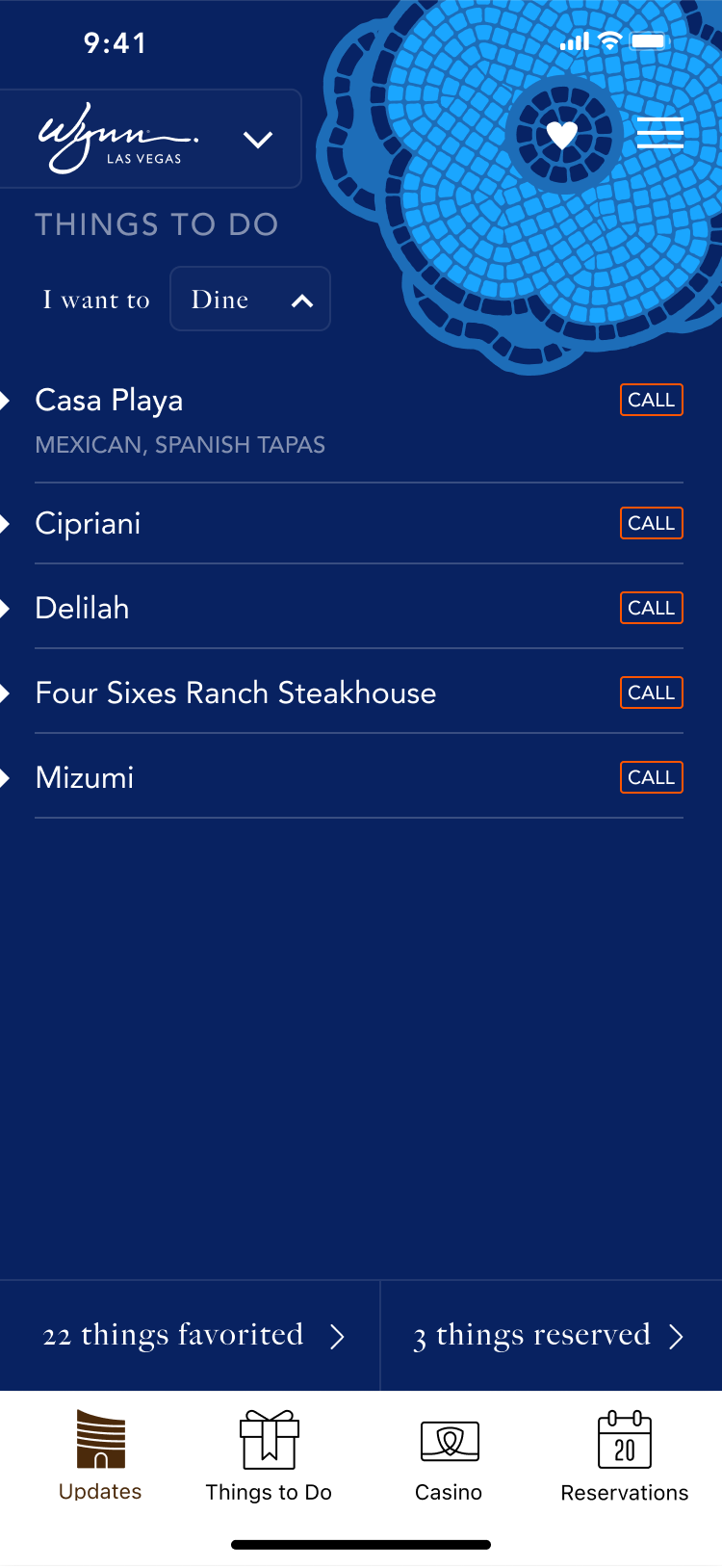Image resolution: width=722 pixels, height=1568 pixels.
Task: Open the Dine category dropdown
Action: tap(250, 300)
